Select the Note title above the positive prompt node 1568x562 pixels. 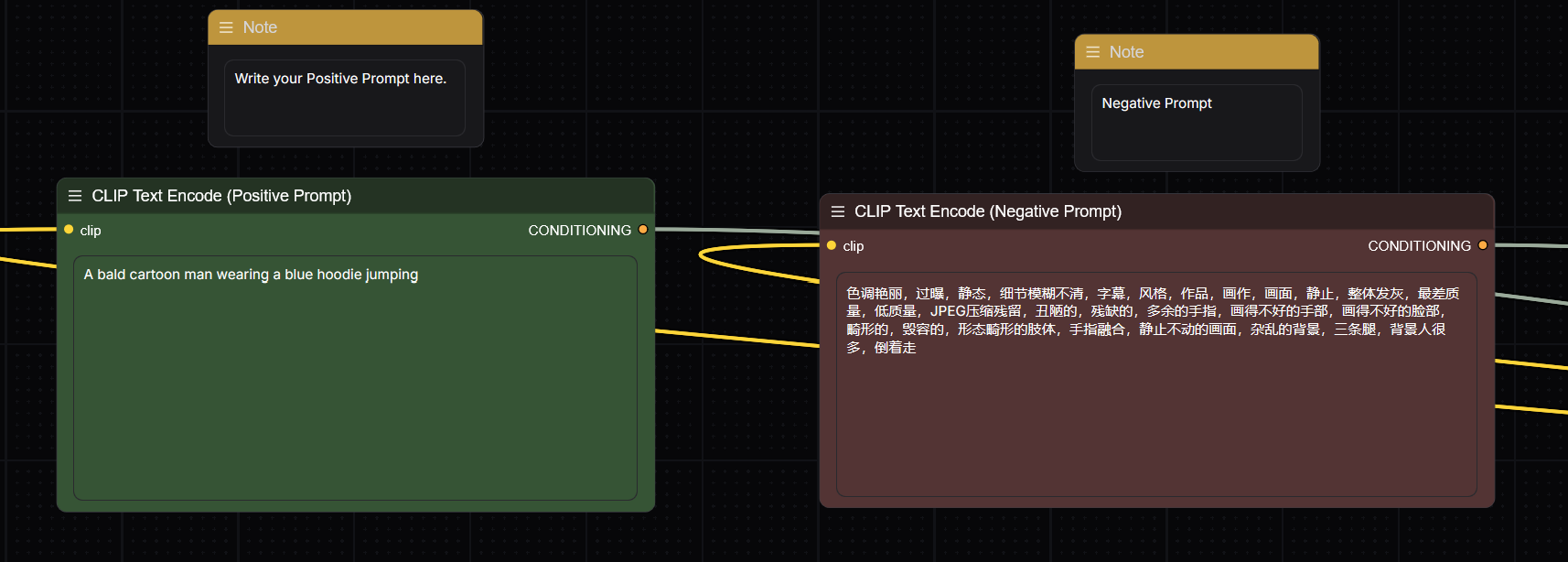pyautogui.click(x=260, y=27)
